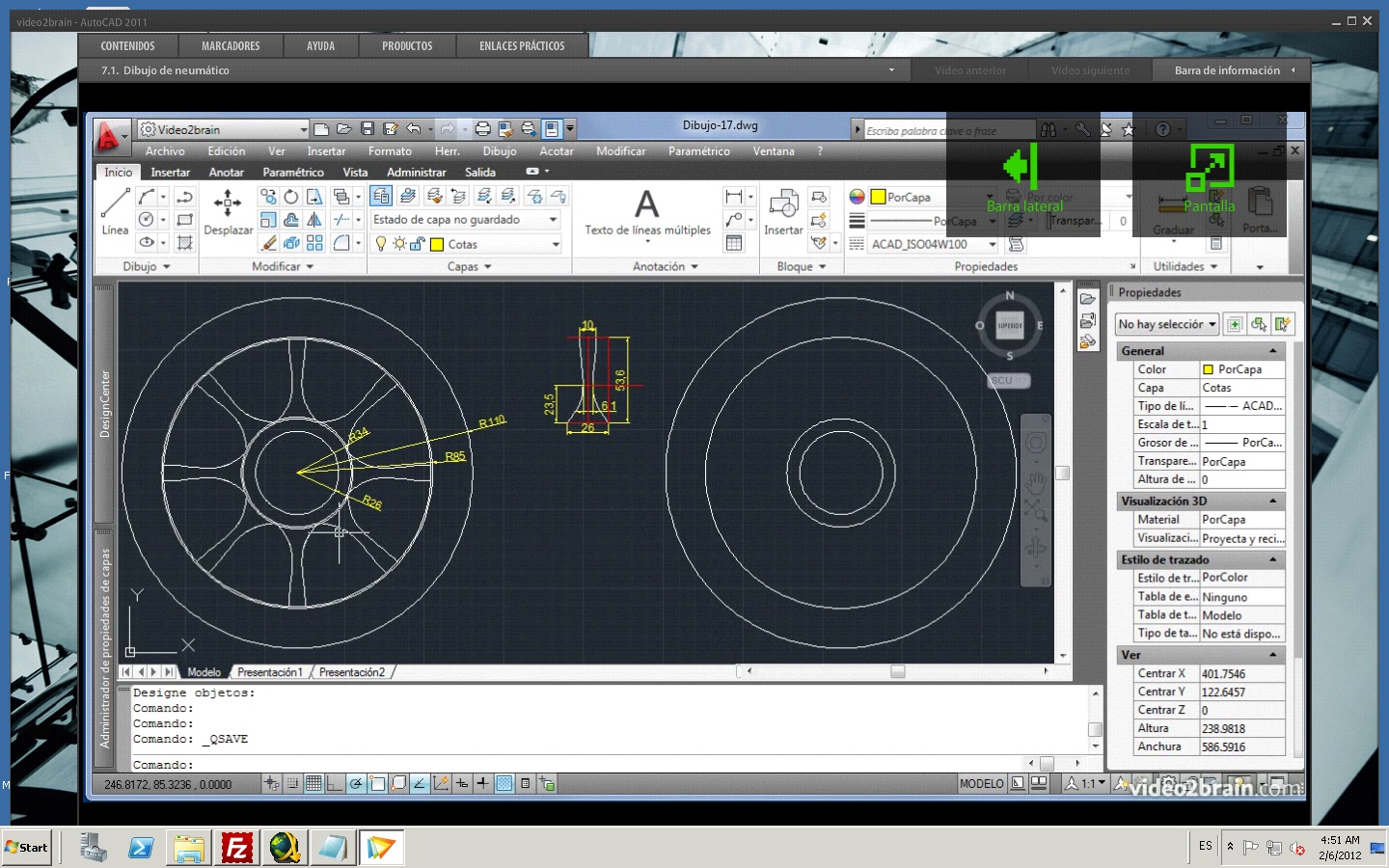Toggle polar tracking in status bar

tap(356, 784)
